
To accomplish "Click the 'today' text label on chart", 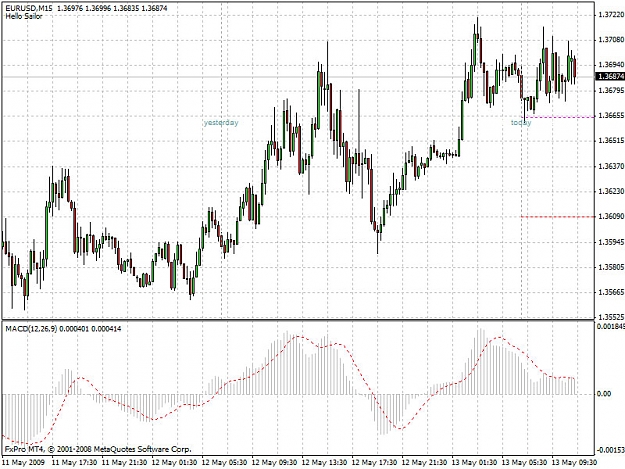I will 521,123.
